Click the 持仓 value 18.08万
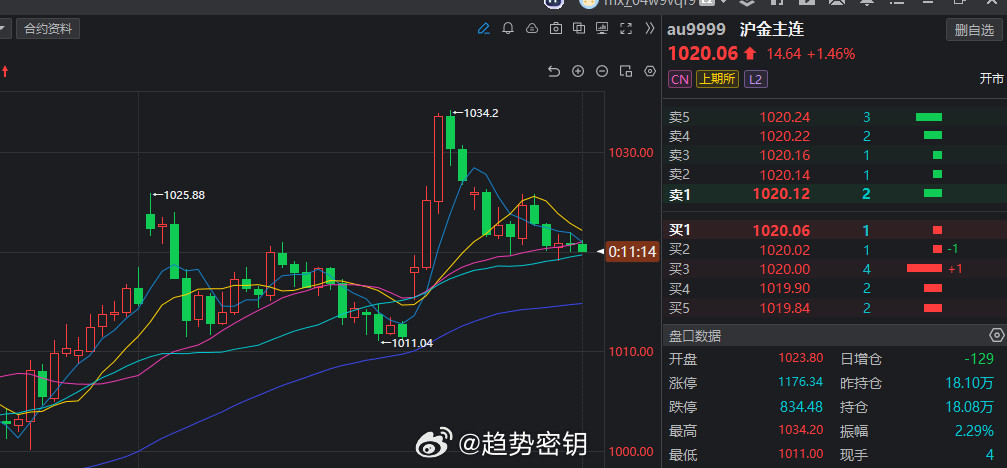The width and height of the screenshot is (1007, 468). point(970,407)
